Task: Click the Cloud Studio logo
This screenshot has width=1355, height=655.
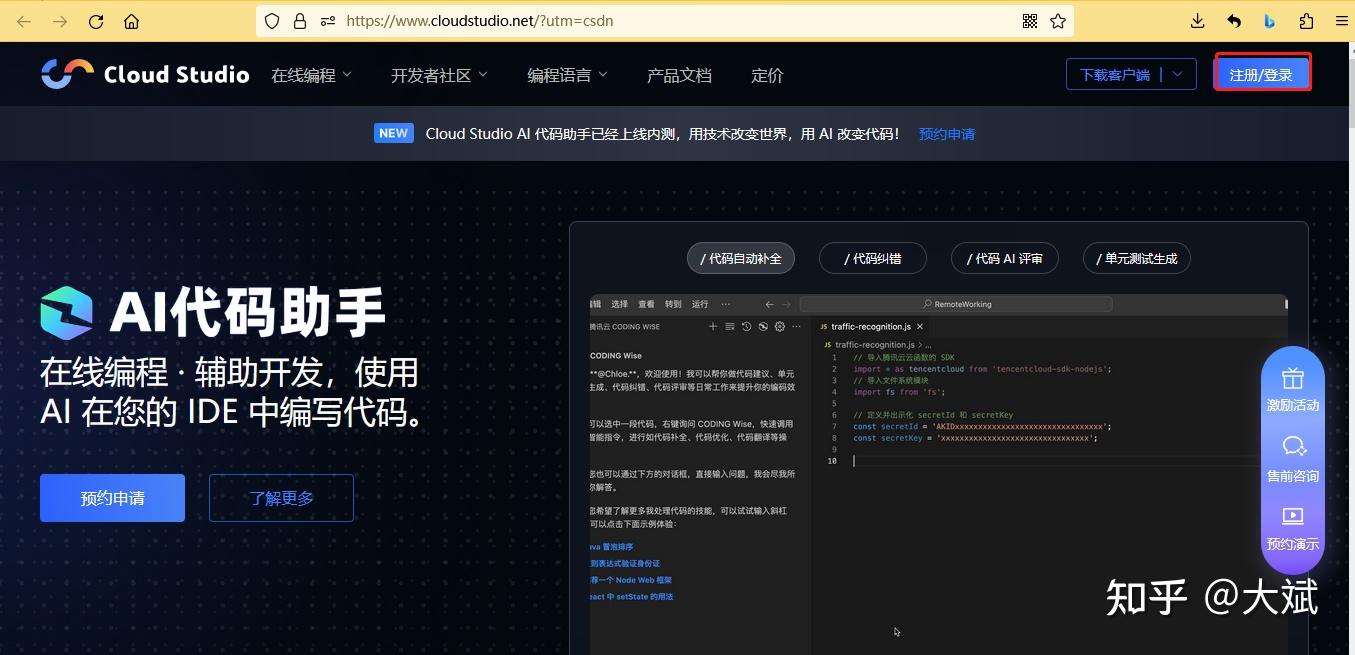Action: point(144,73)
